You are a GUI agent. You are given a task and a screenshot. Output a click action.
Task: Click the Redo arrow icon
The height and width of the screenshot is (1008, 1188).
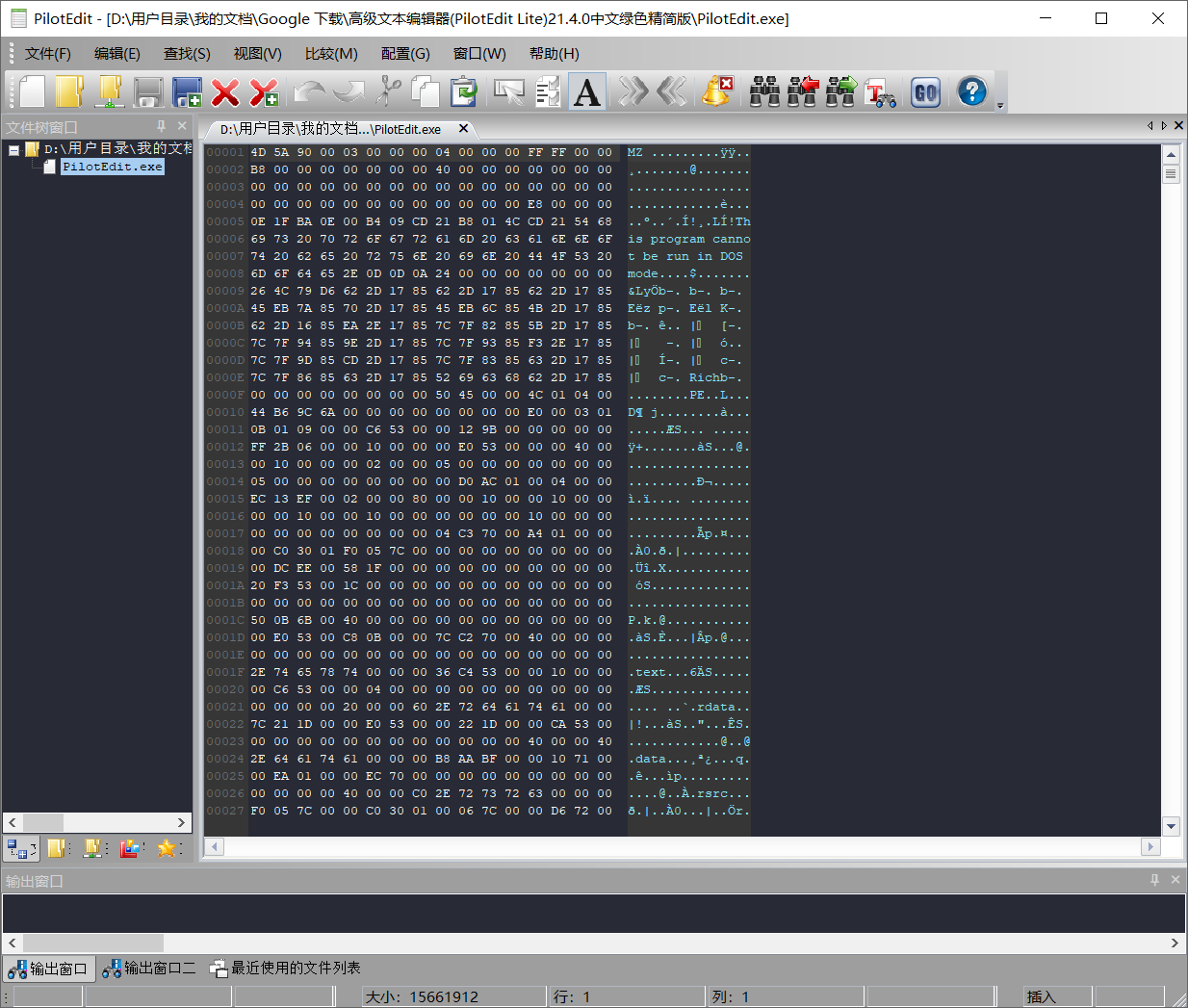pyautogui.click(x=349, y=91)
